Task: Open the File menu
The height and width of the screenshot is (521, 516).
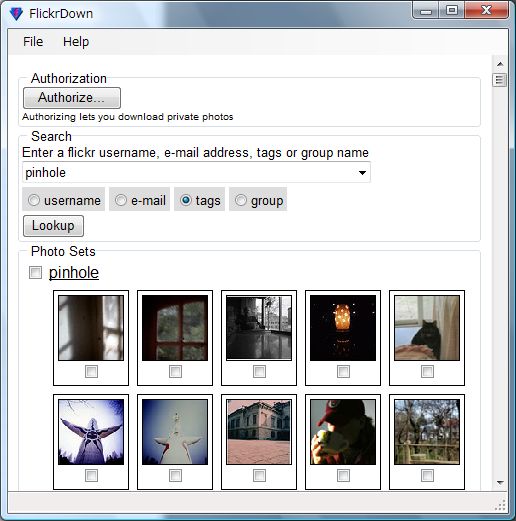Action: pyautogui.click(x=33, y=42)
